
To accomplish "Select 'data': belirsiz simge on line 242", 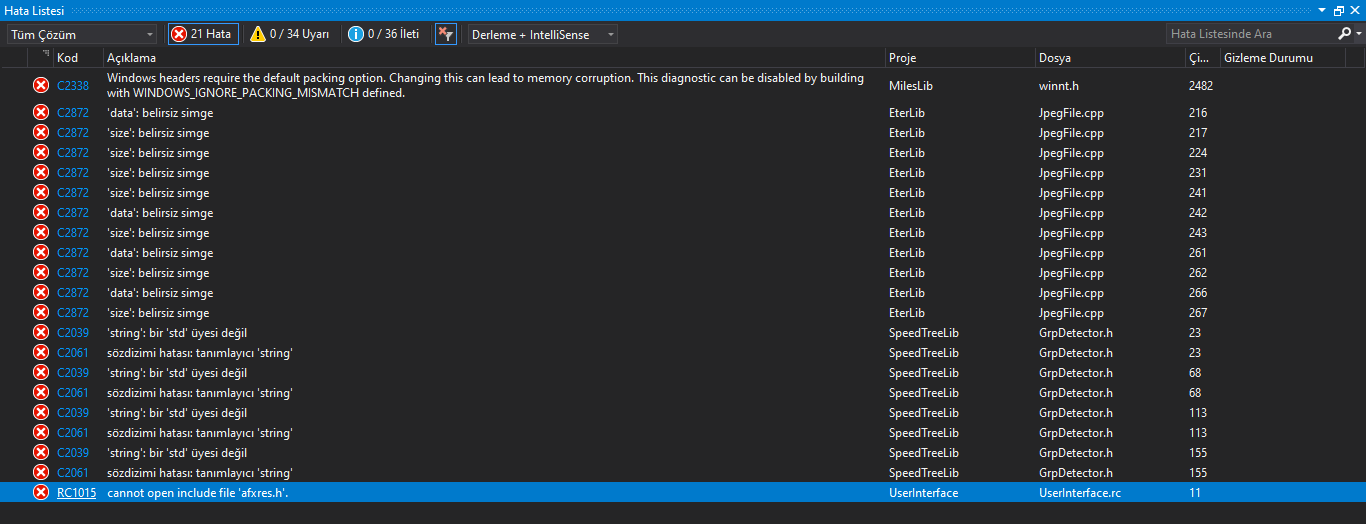I will (x=160, y=213).
